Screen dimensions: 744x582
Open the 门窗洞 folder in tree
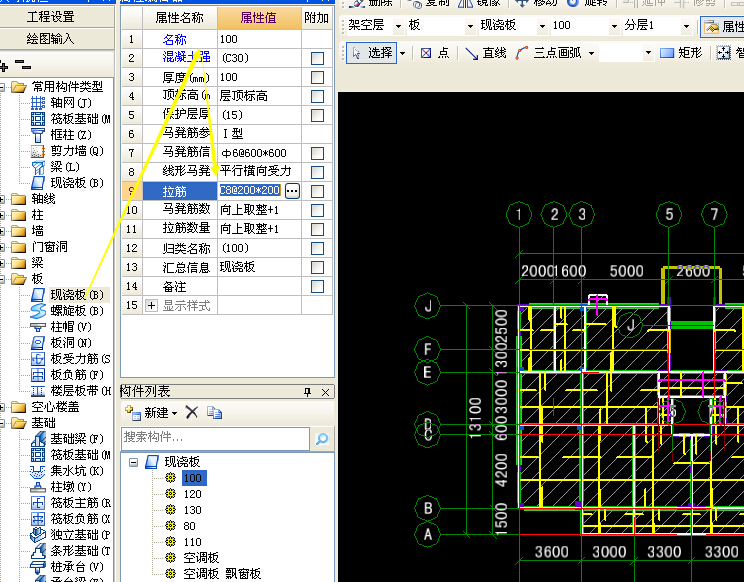tap(39, 247)
